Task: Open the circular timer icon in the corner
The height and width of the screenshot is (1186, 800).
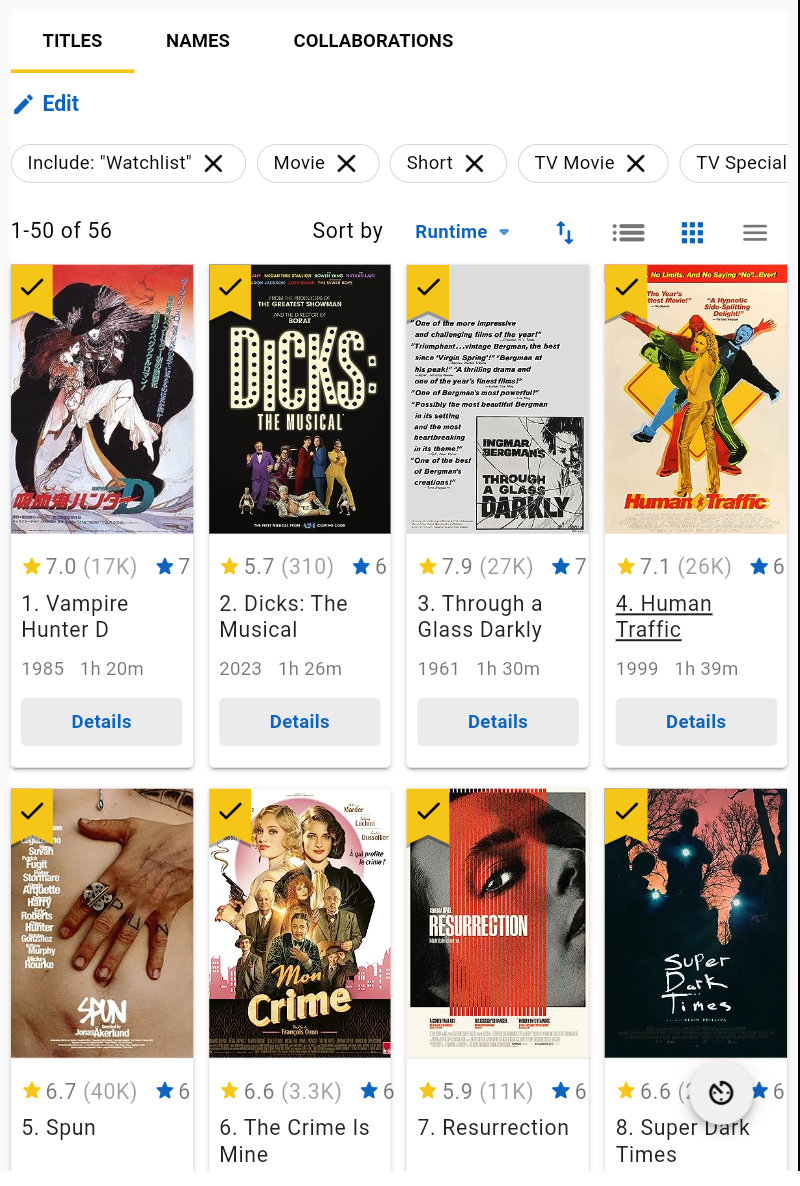Action: pos(720,1093)
